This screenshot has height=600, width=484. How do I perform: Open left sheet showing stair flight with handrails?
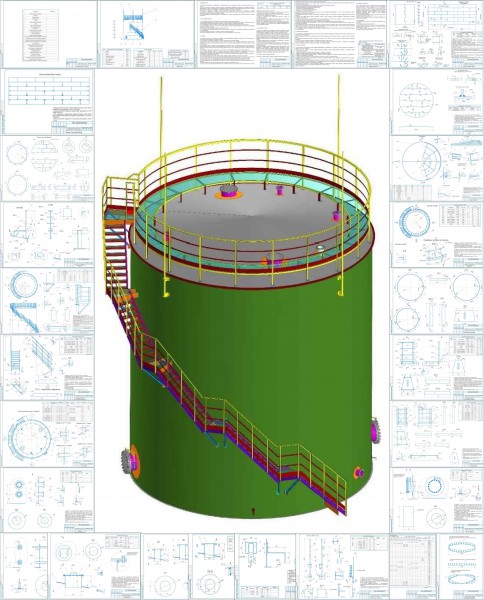pyautogui.click(x=47, y=367)
